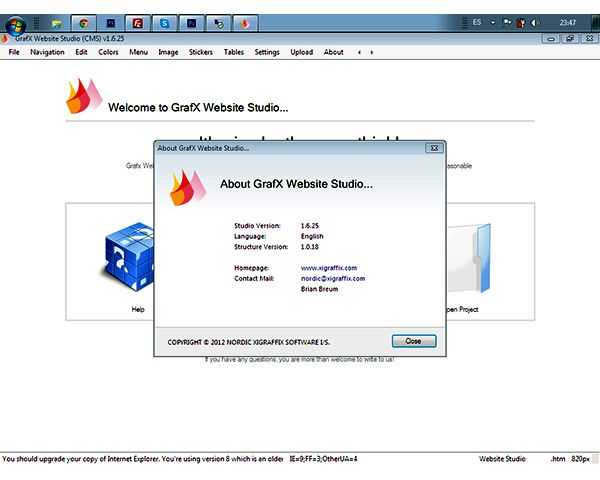Open the About menu
This screenshot has height=480, width=600.
click(x=333, y=52)
